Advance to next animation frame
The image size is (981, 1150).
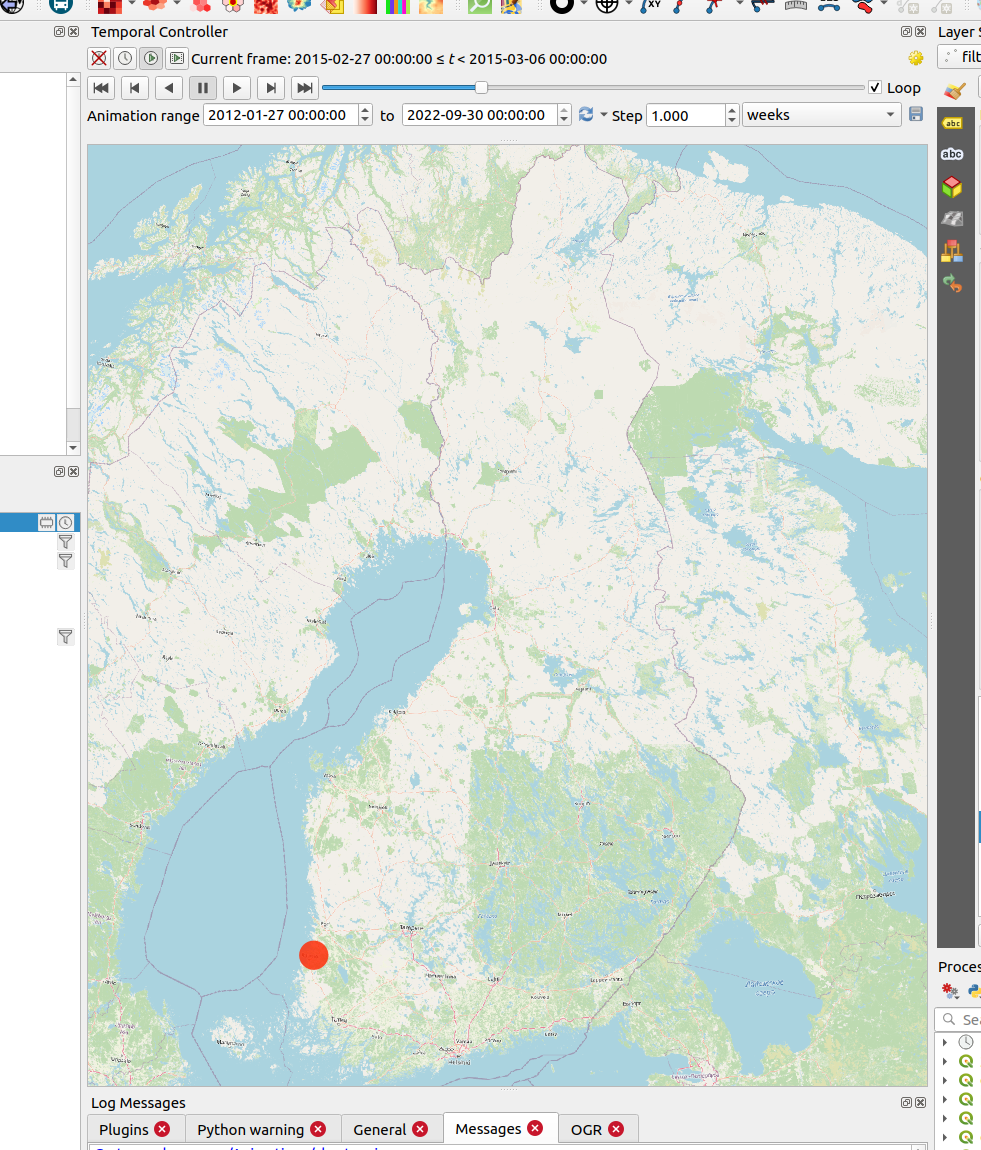click(271, 88)
